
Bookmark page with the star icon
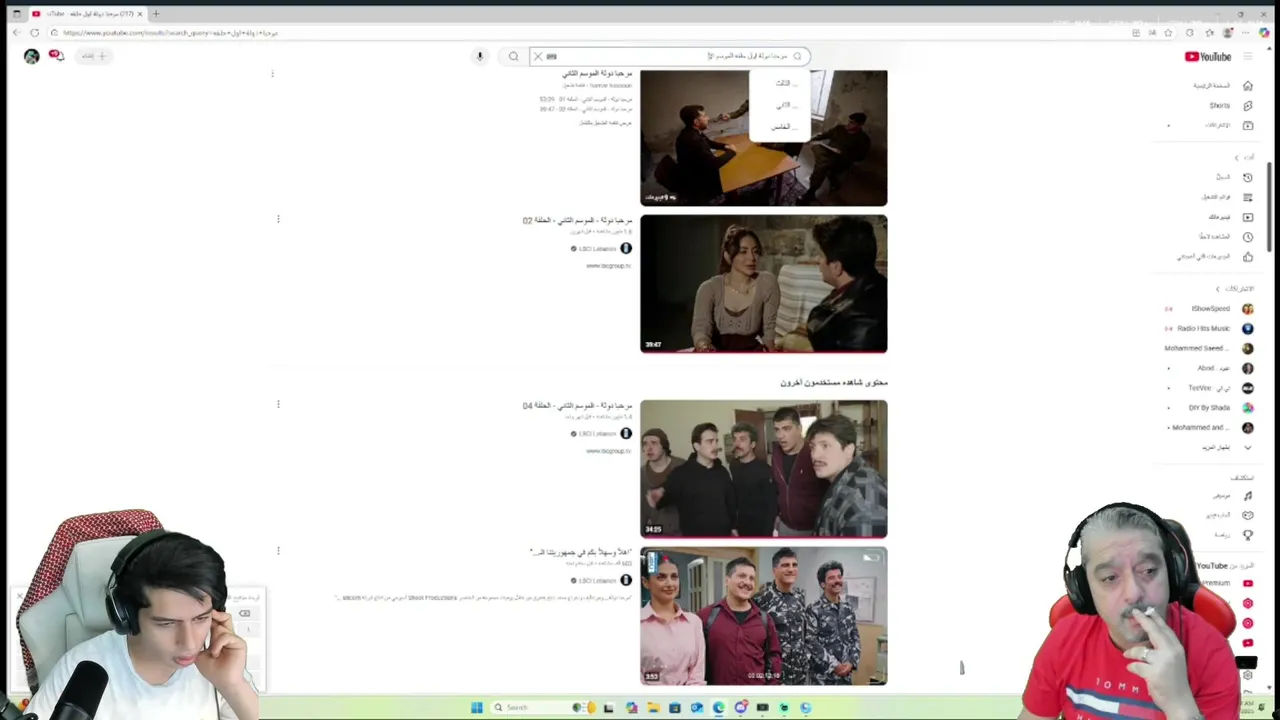tap(1168, 33)
